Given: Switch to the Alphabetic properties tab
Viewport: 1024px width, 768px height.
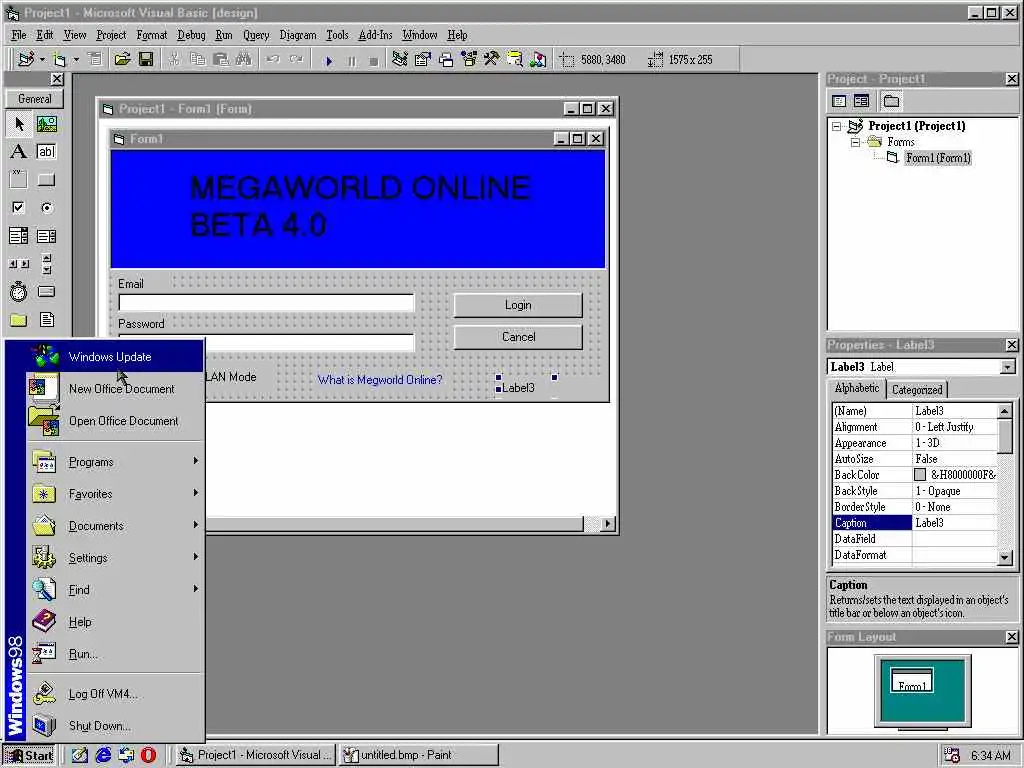Looking at the screenshot, I should pyautogui.click(x=857, y=388).
